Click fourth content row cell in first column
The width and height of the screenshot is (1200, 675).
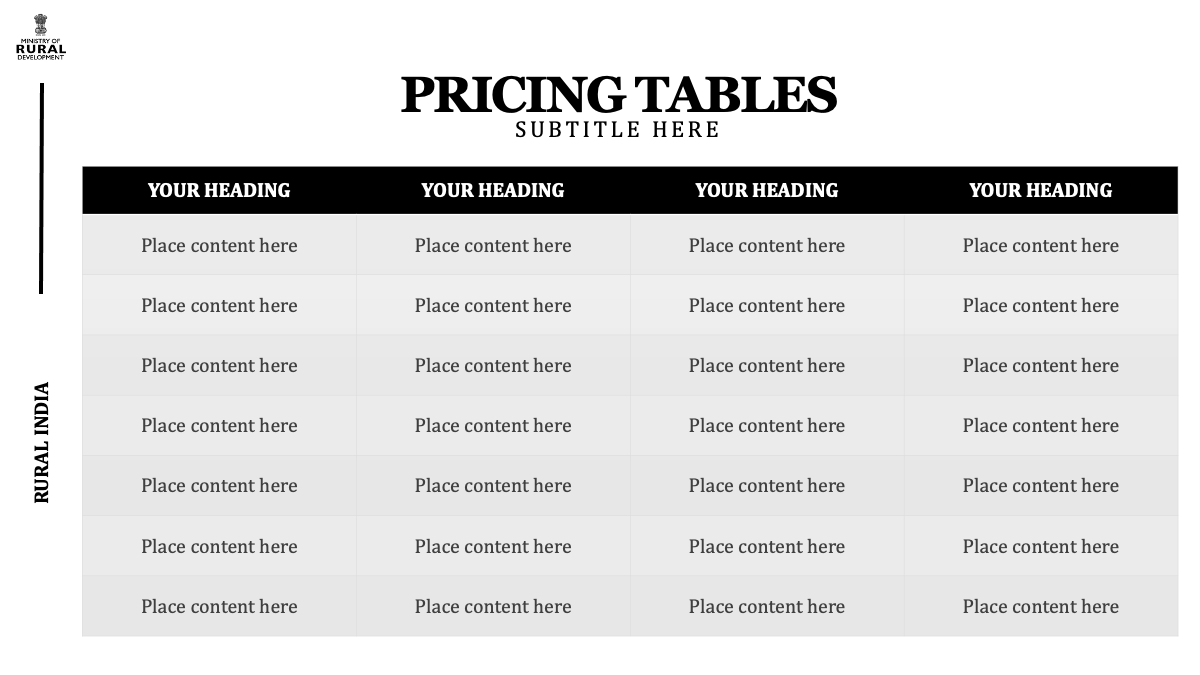click(x=219, y=425)
